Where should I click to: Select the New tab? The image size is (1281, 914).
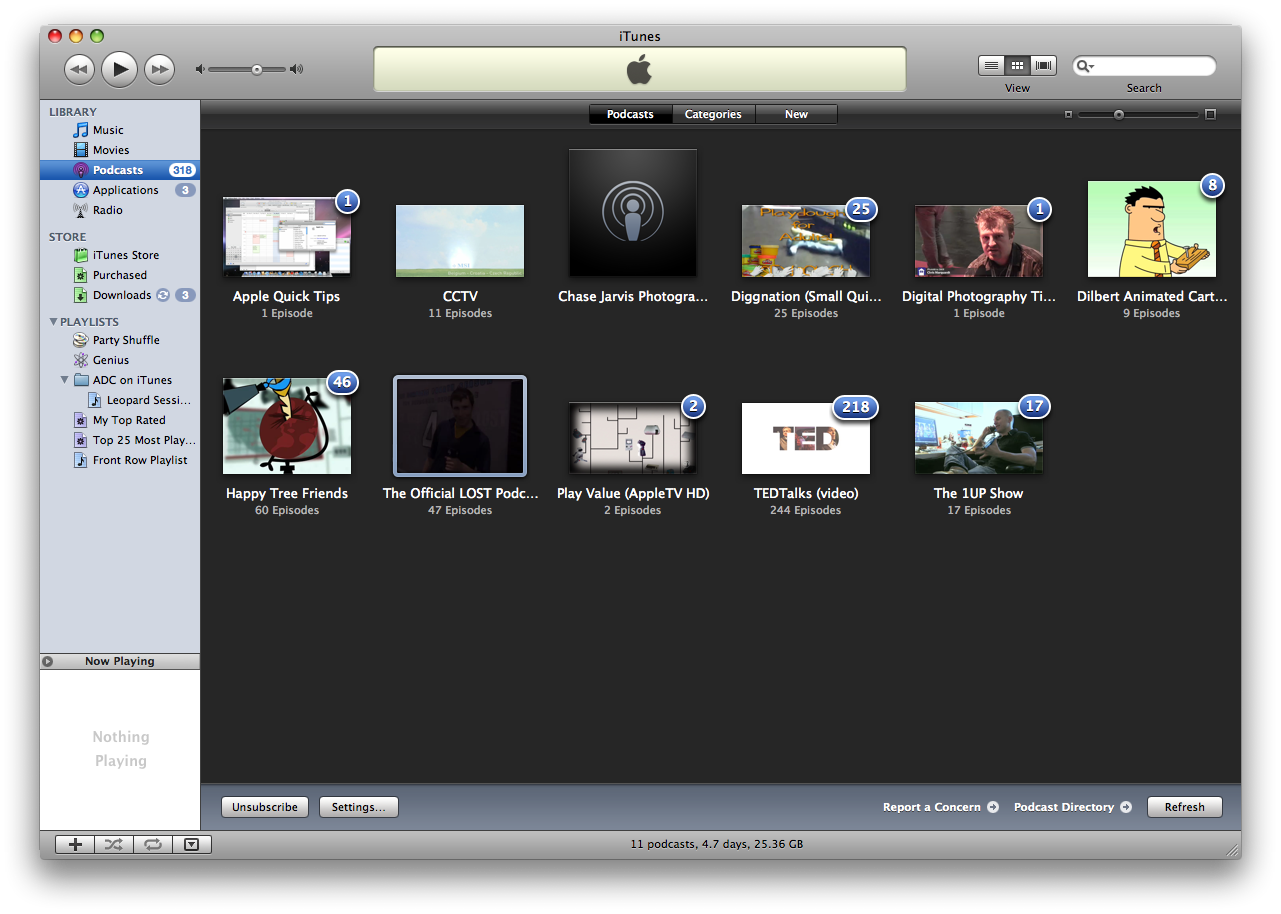[x=796, y=114]
